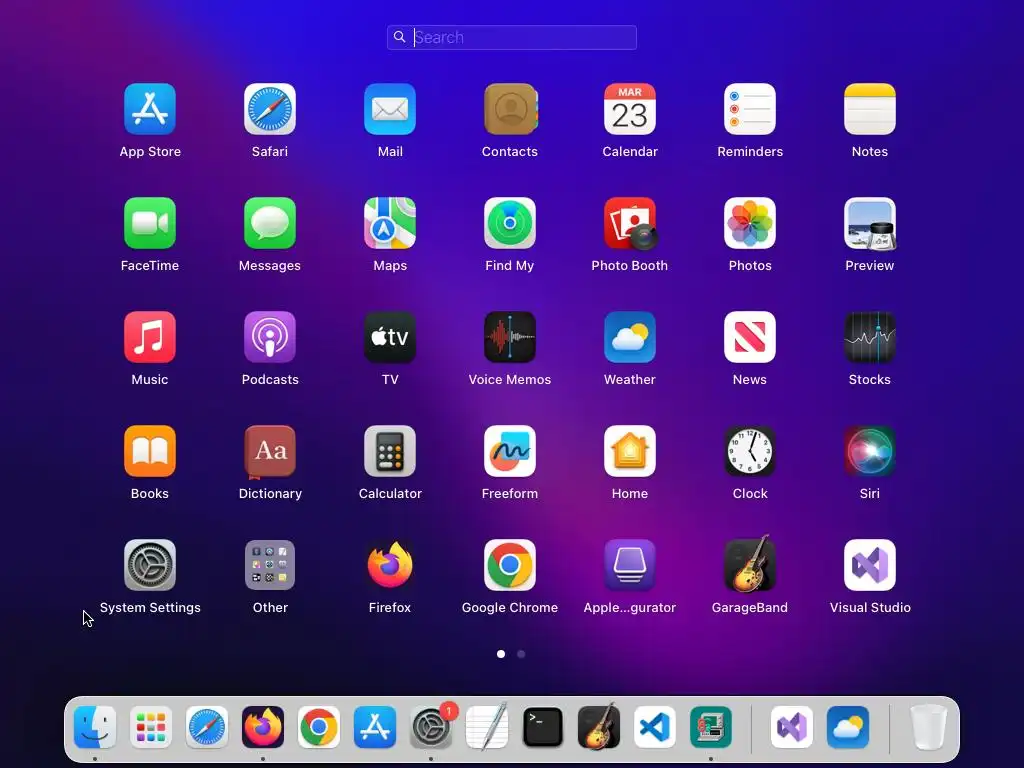Open GarageBand from Launchpad grid

pyautogui.click(x=750, y=564)
